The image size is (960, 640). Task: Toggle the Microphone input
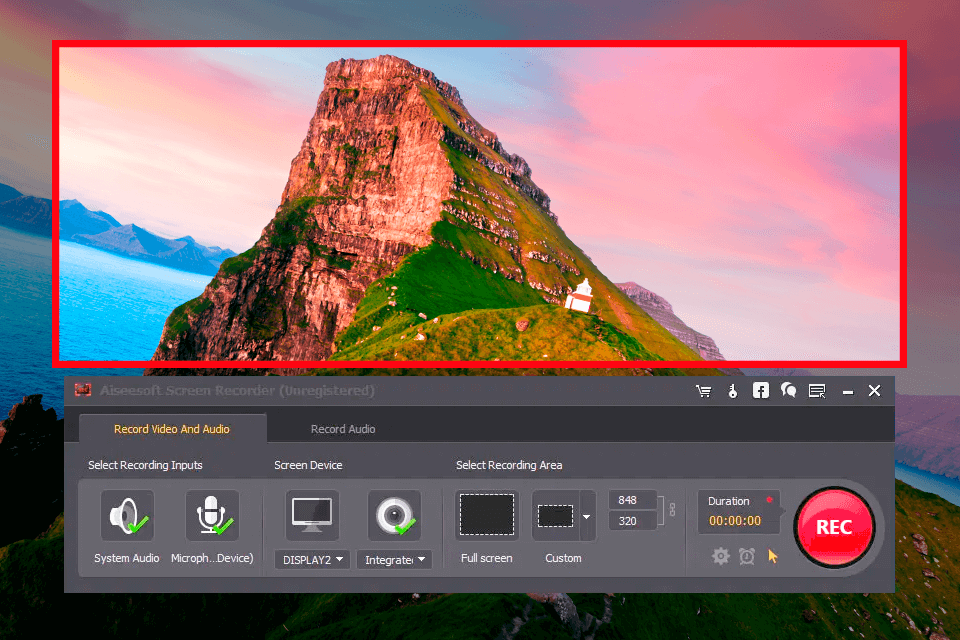(x=212, y=516)
